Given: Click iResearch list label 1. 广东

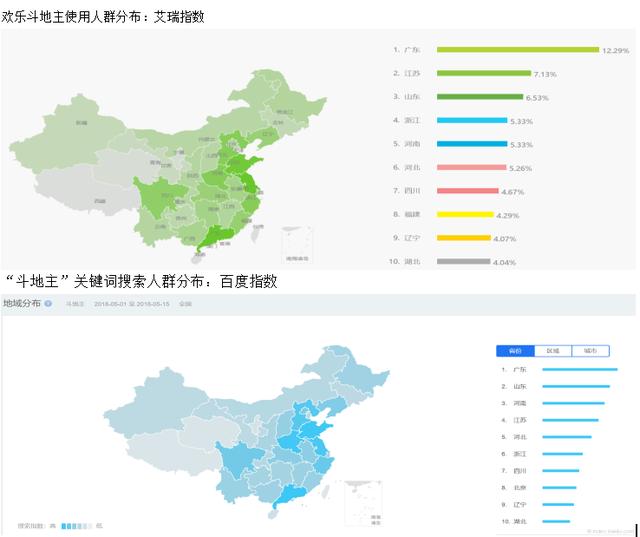Looking at the screenshot, I should tap(407, 50).
